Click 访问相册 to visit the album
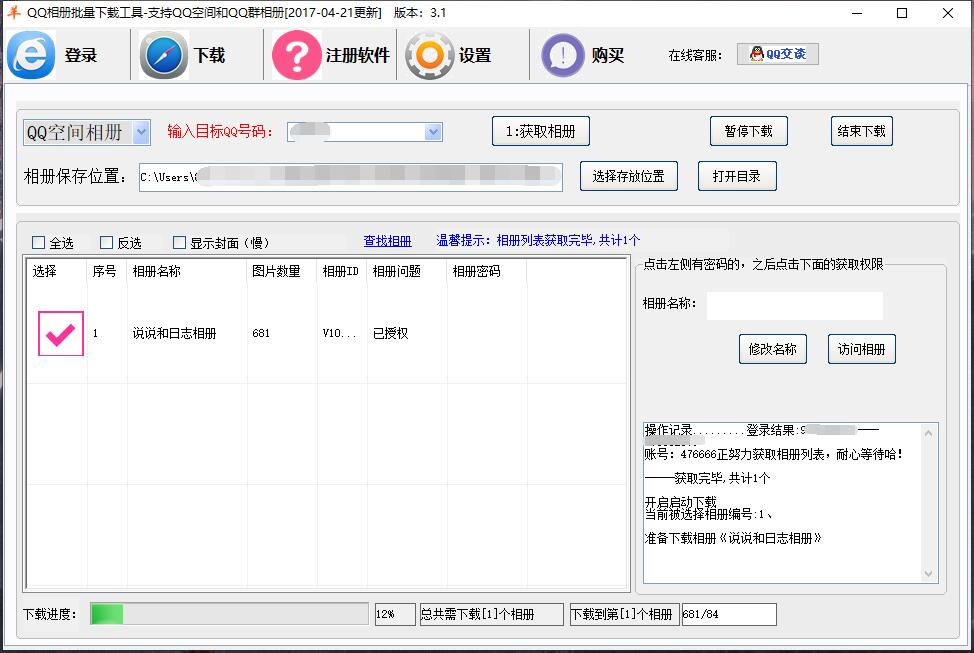The image size is (974, 653). [860, 348]
